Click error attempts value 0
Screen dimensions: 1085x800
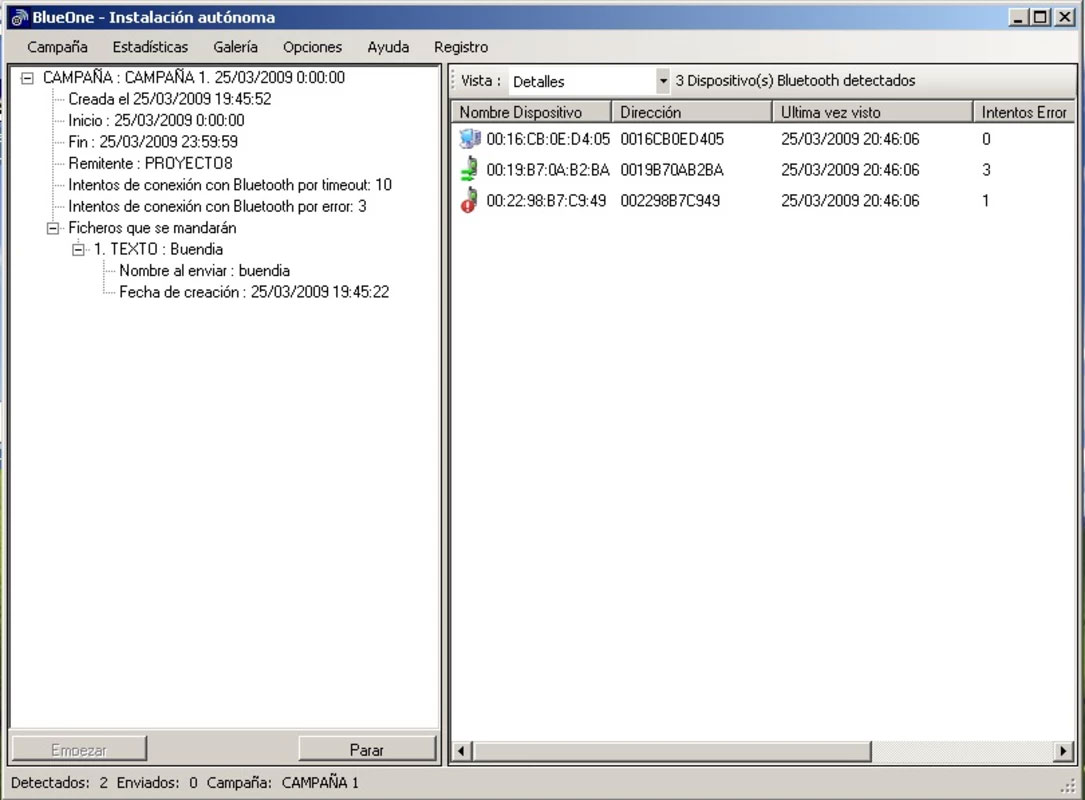[x=986, y=139]
